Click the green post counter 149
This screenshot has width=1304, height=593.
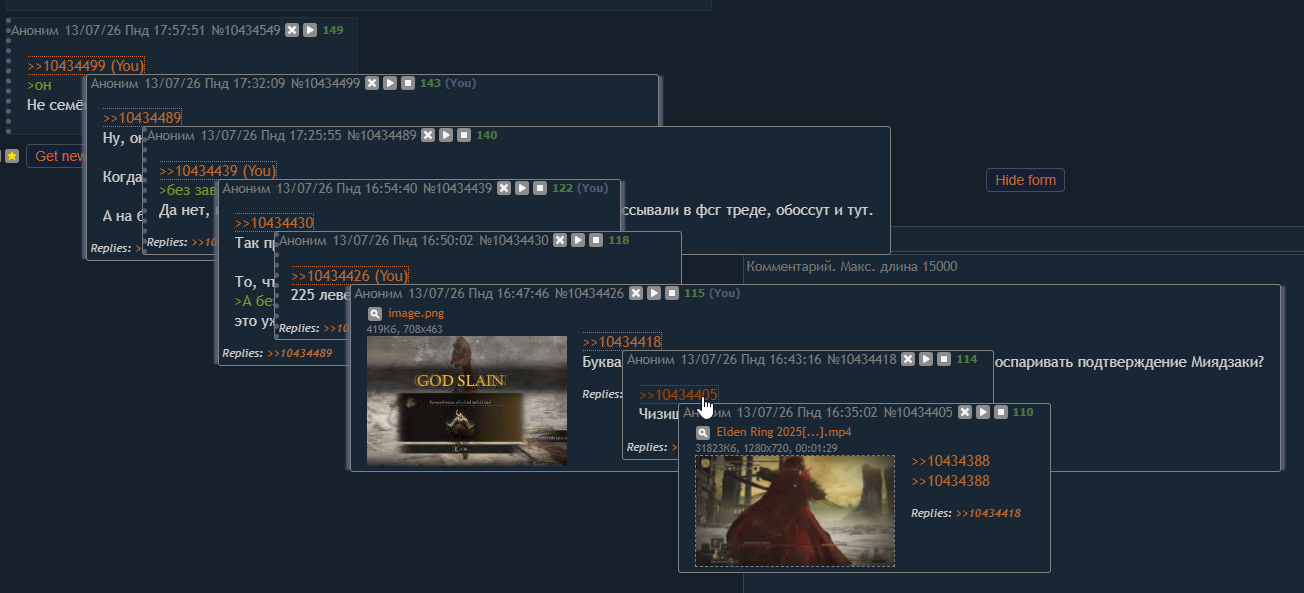tap(333, 30)
